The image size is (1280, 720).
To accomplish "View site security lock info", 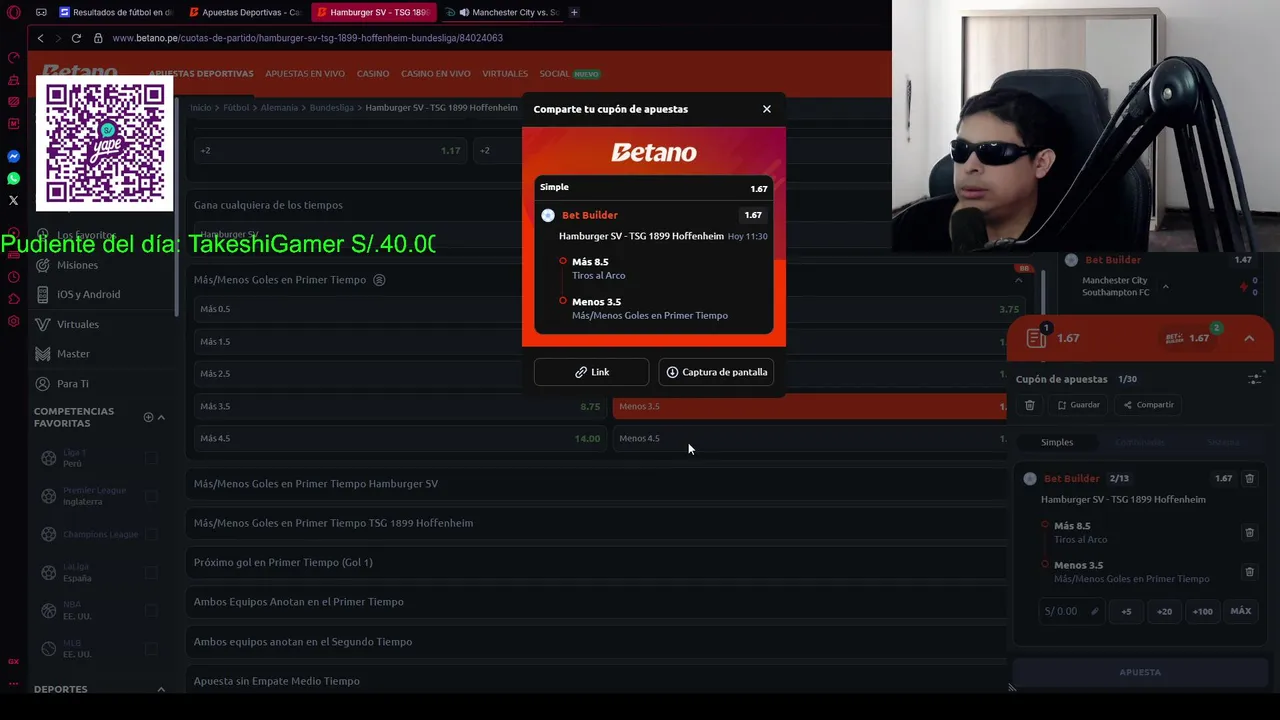I will (x=98, y=38).
